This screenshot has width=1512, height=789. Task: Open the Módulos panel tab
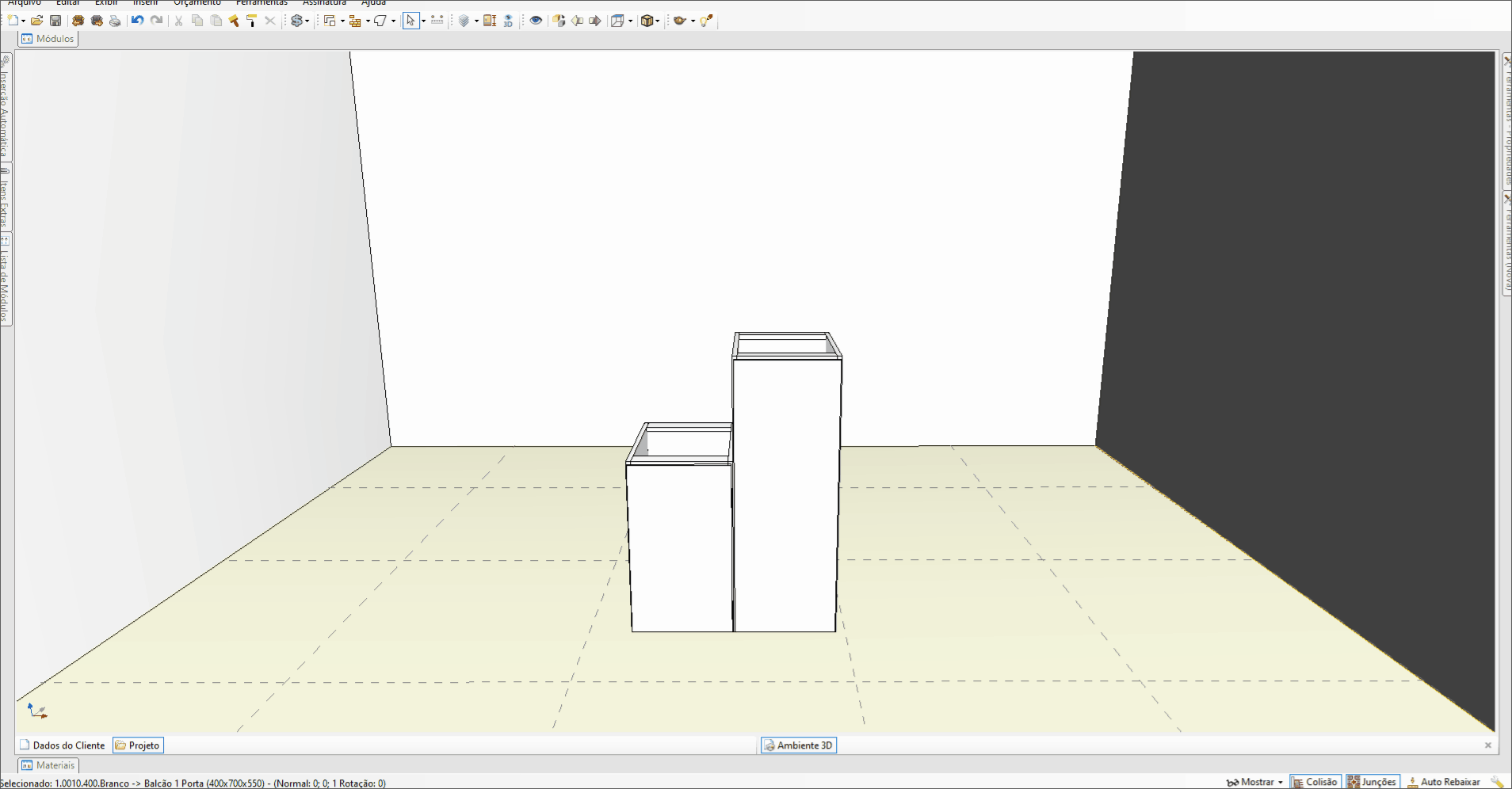48,38
